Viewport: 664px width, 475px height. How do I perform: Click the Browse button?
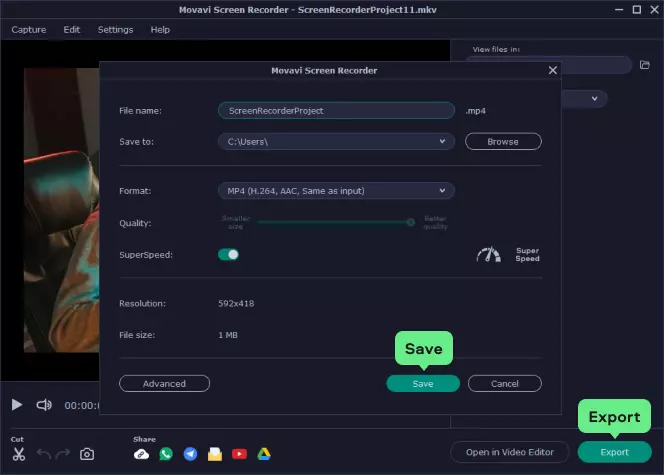point(503,141)
